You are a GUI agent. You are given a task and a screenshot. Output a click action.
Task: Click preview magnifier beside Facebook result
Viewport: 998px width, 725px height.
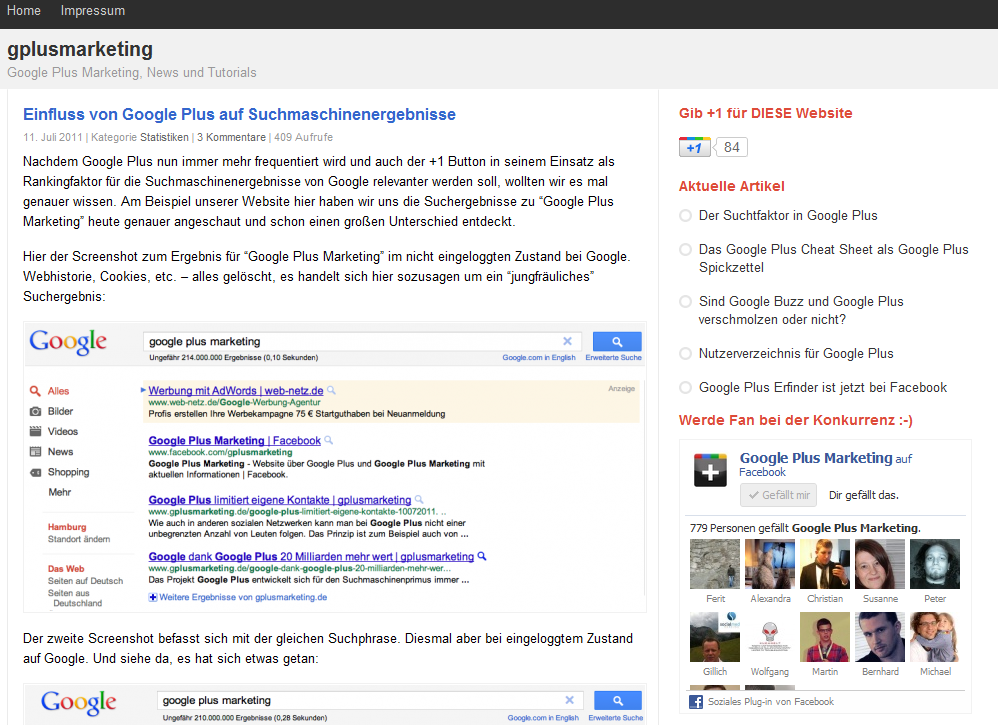tap(329, 440)
